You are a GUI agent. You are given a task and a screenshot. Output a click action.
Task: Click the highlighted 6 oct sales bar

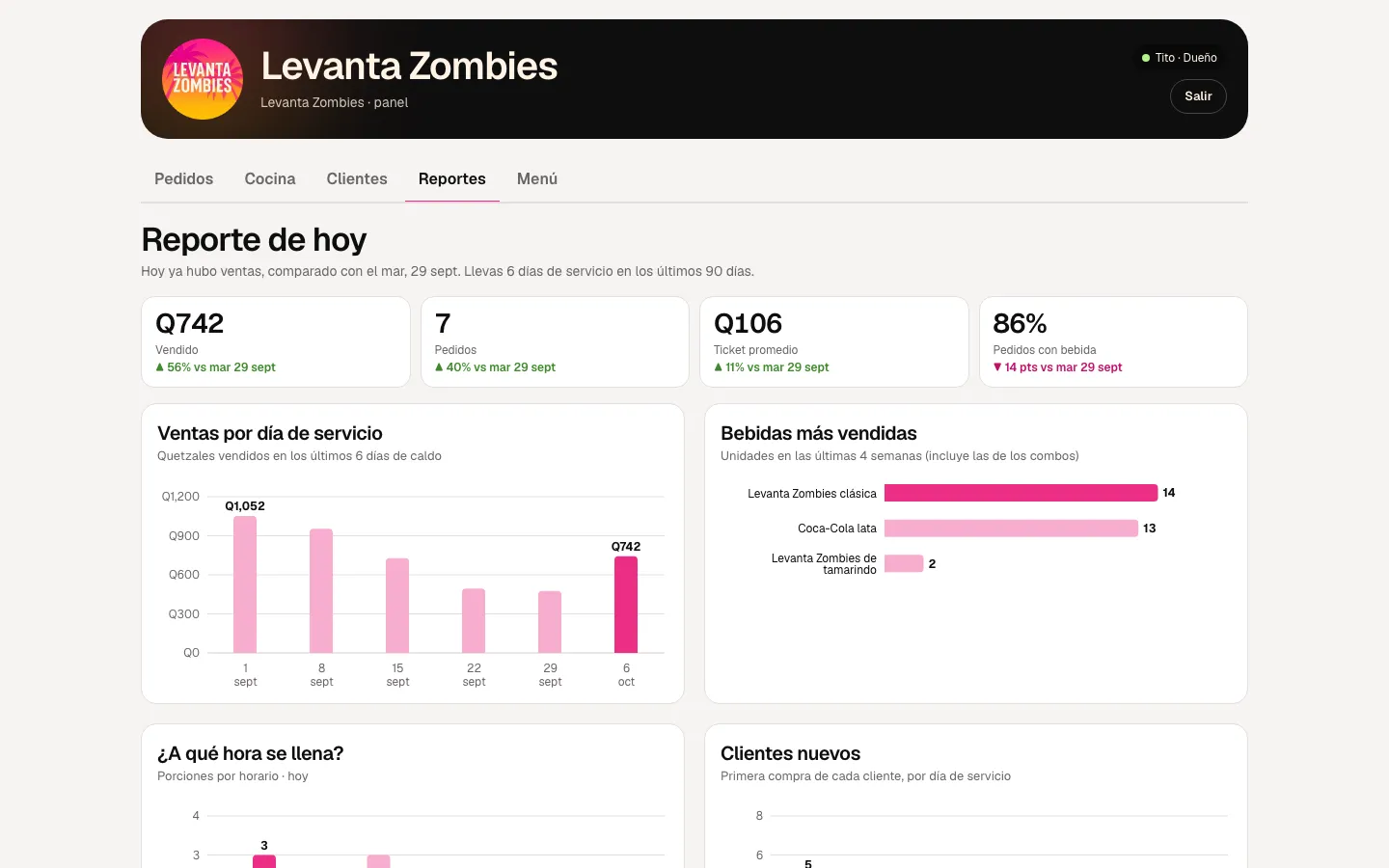tap(626, 605)
